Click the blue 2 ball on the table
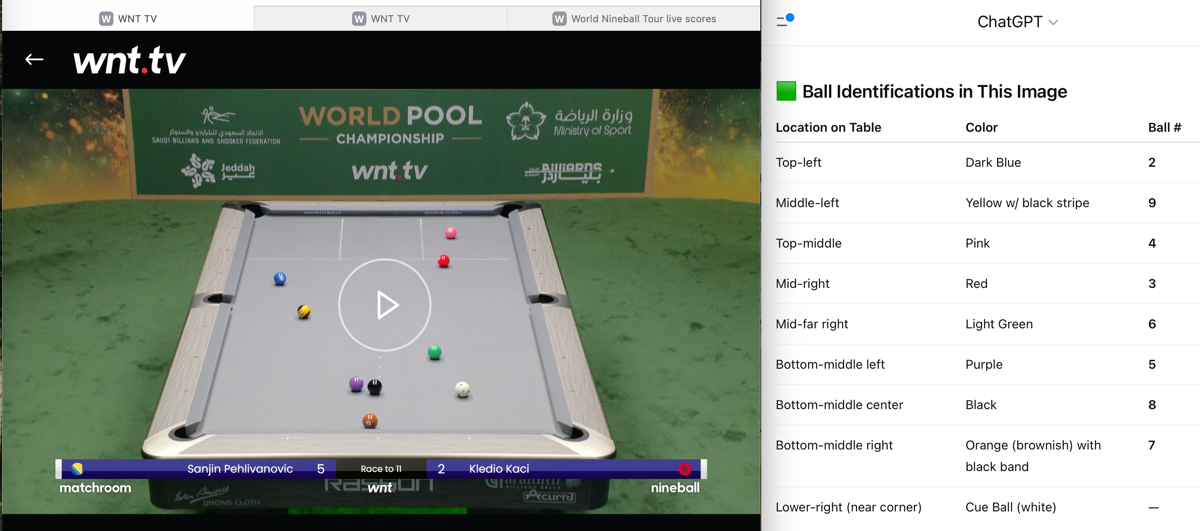 (x=280, y=279)
